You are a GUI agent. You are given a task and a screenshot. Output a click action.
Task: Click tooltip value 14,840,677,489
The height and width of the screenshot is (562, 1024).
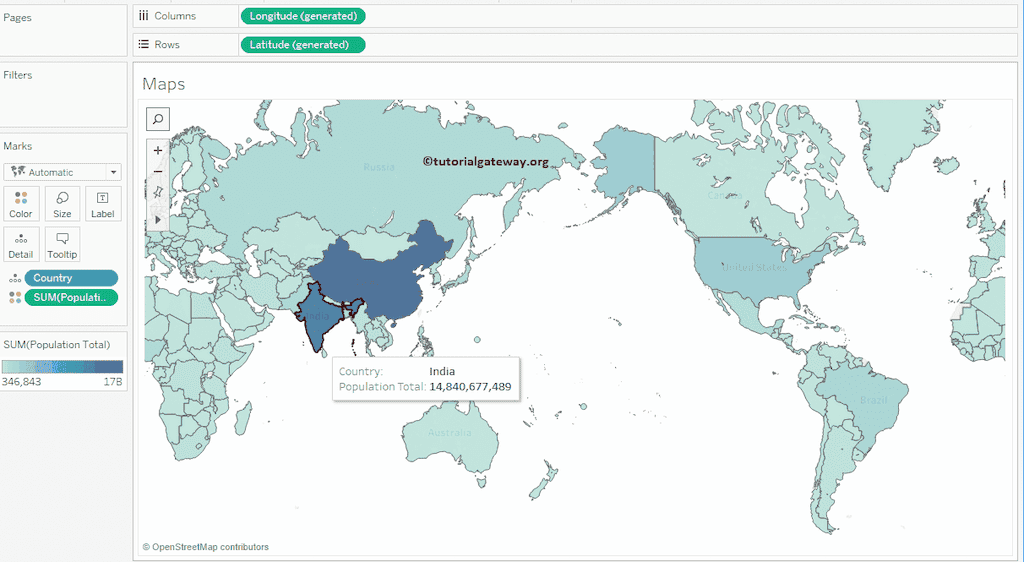470,386
